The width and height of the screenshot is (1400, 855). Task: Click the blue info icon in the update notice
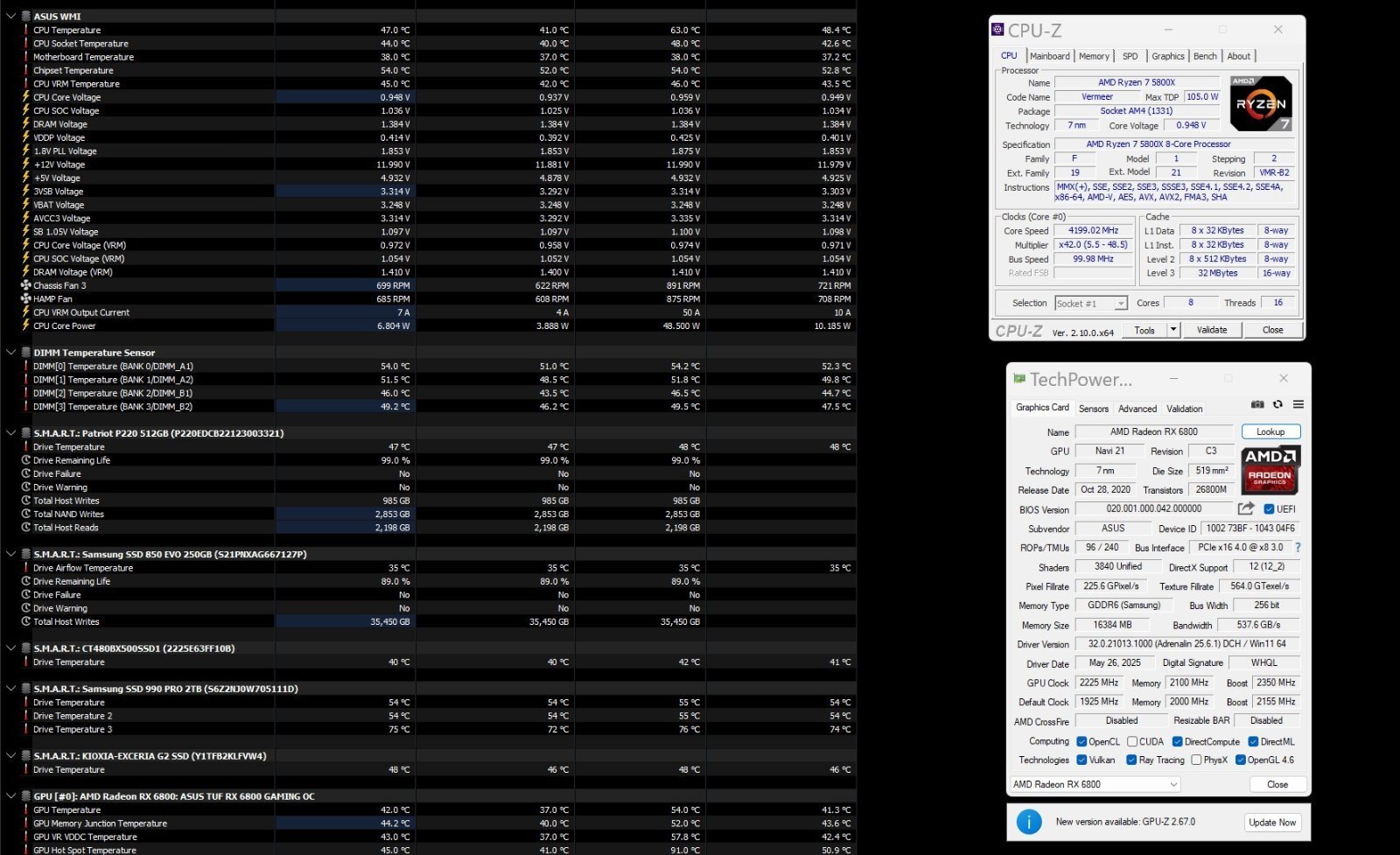click(x=1028, y=822)
